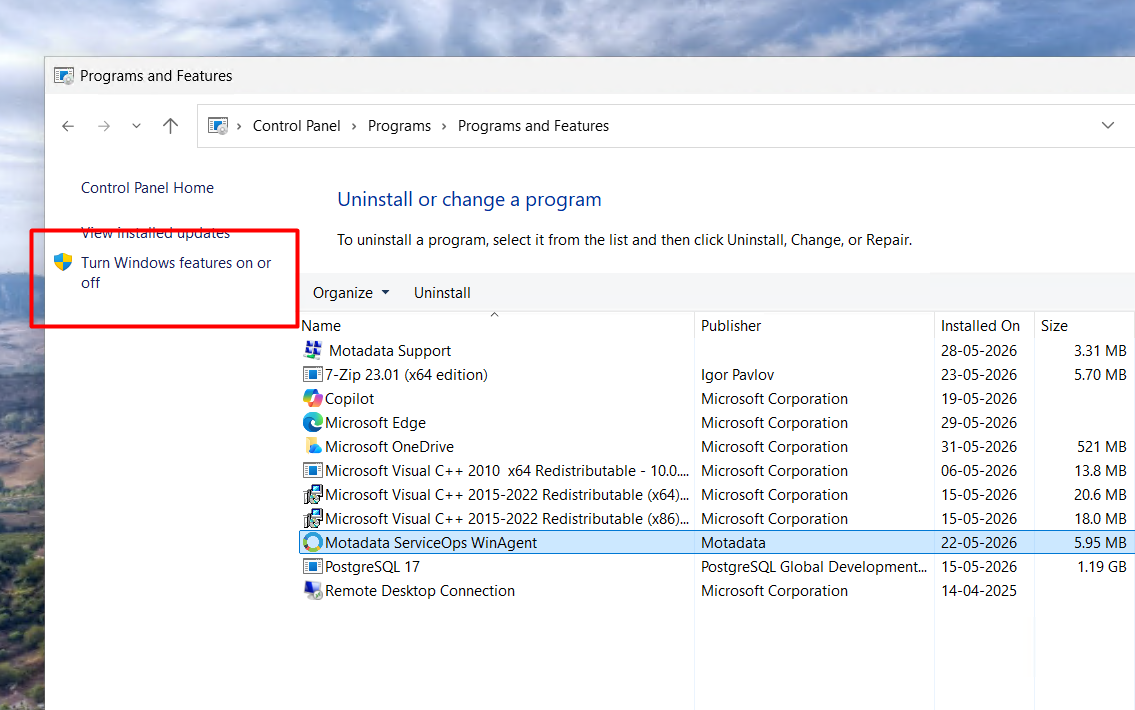The height and width of the screenshot is (710, 1135).
Task: Select Visual C++ 2015-2022 Redistributable (x86) entry
Action: (507, 518)
